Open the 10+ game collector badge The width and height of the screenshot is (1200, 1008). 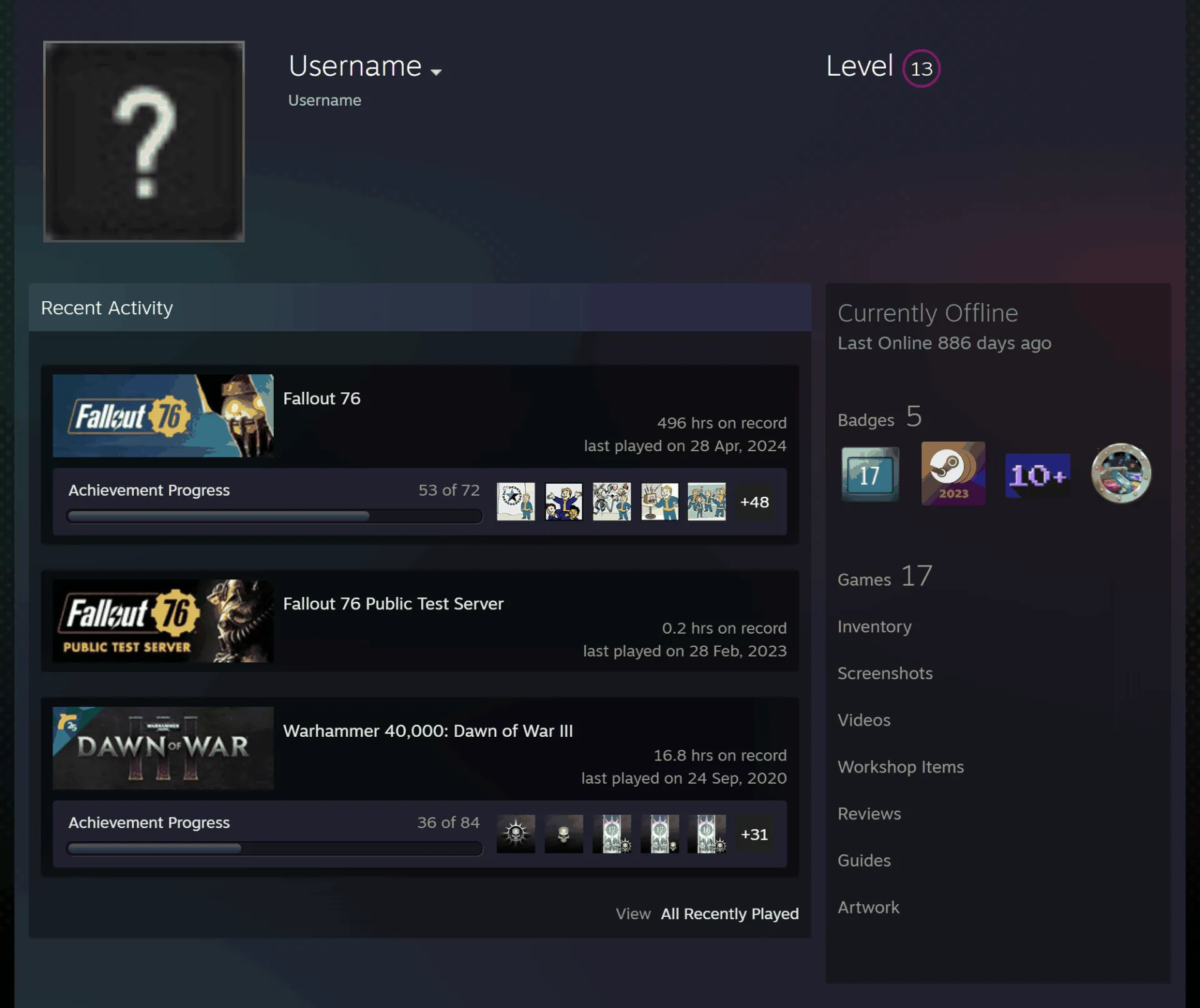pyautogui.click(x=1037, y=476)
